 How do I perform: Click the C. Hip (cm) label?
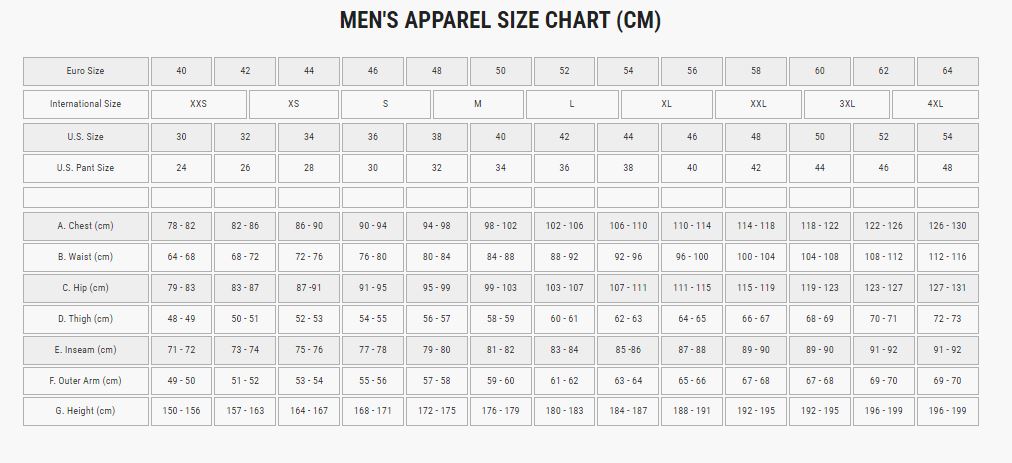pyautogui.click(x=85, y=288)
